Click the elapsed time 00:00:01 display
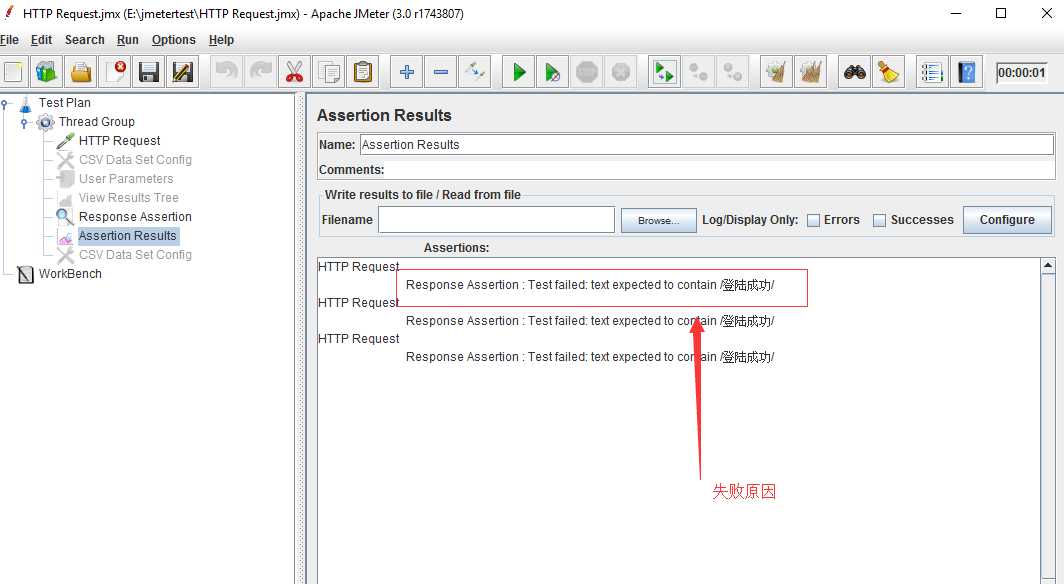The image size is (1064, 584). click(x=1021, y=73)
